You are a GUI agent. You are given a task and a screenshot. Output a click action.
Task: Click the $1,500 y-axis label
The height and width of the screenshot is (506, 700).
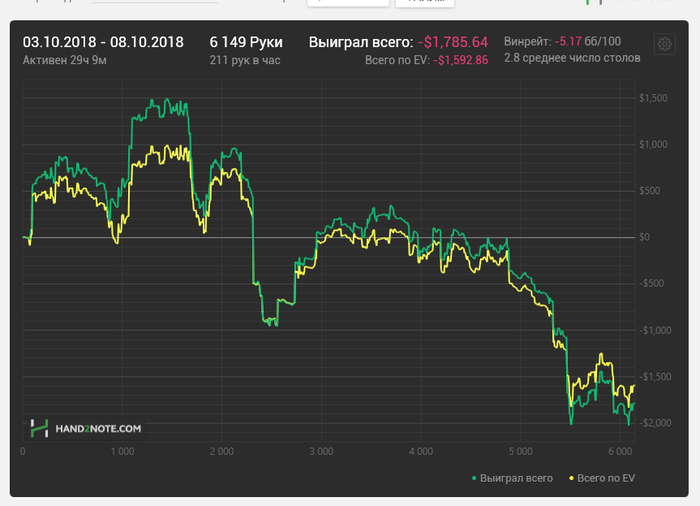(654, 98)
